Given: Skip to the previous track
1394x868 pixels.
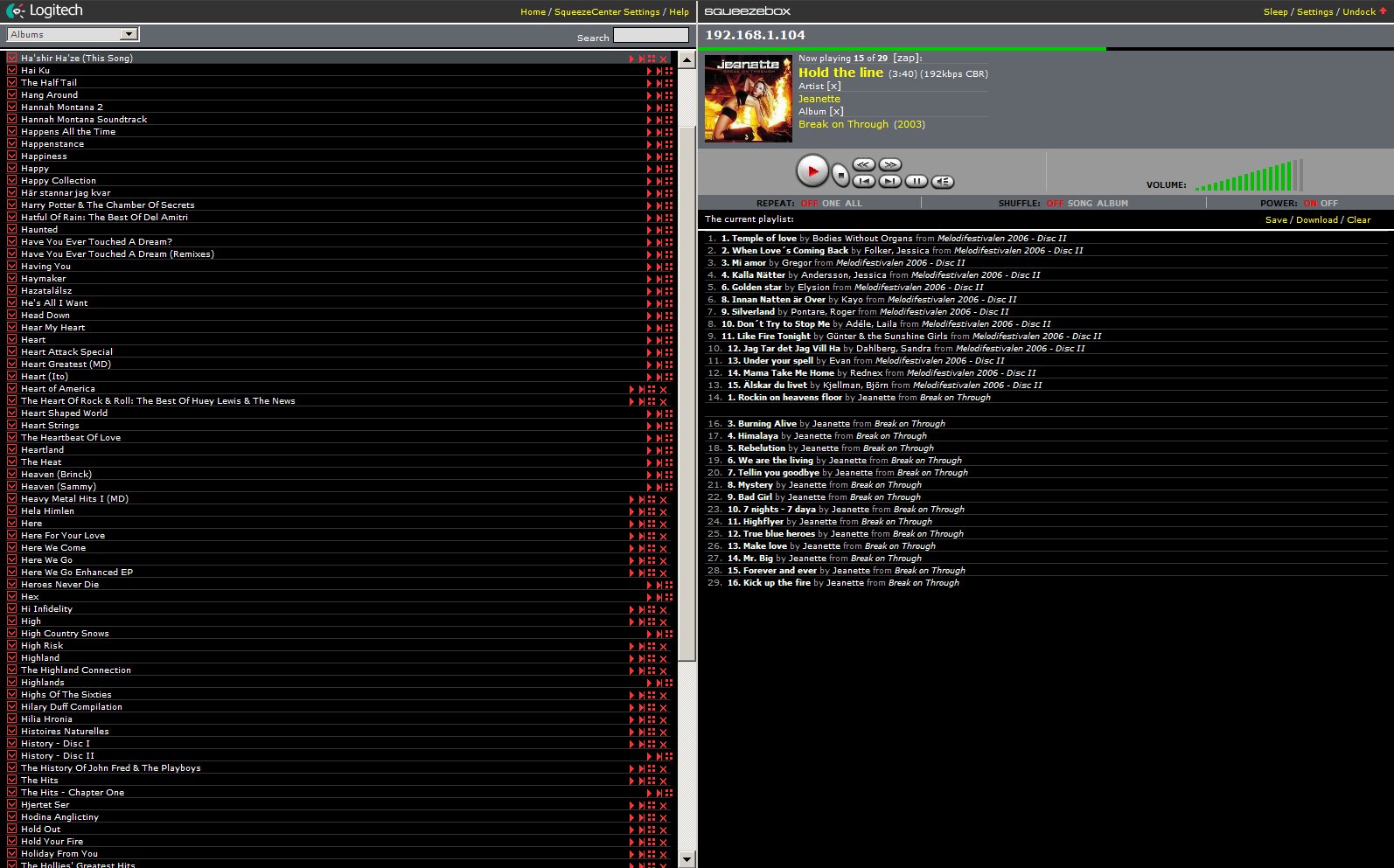Looking at the screenshot, I should click(x=864, y=181).
